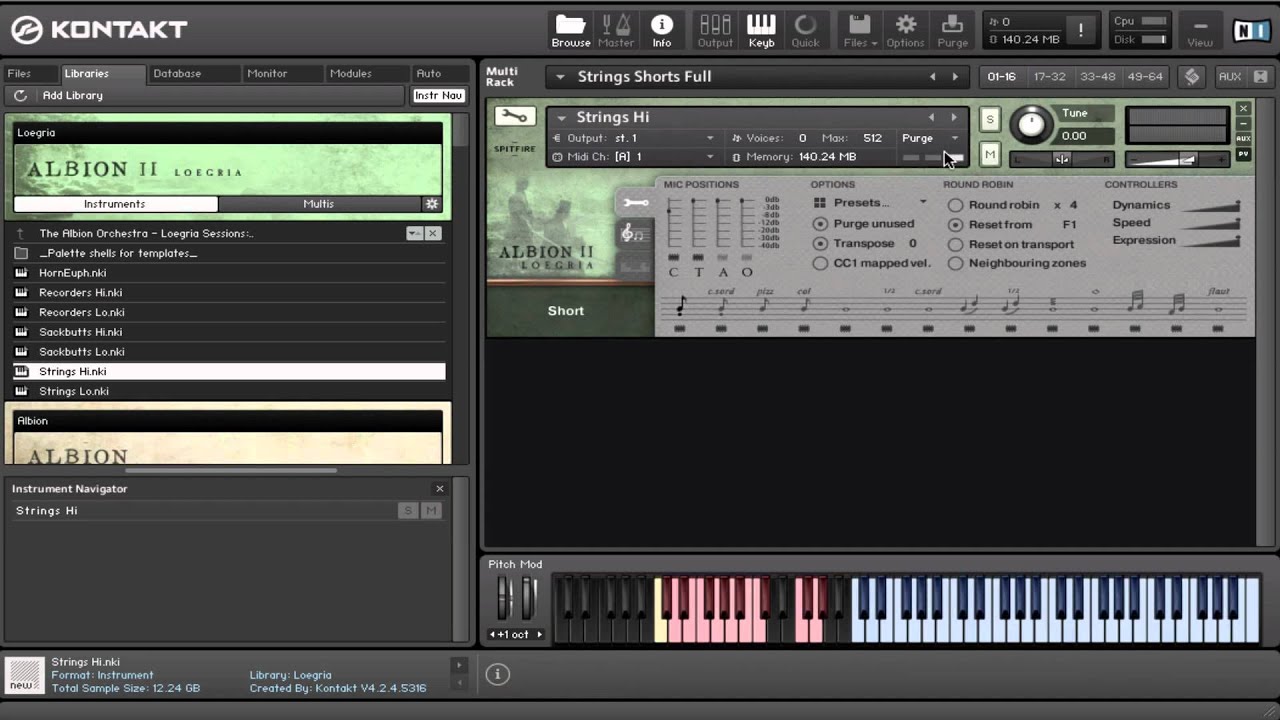Click the Multi Rack workspace icon beside 49-64
This screenshot has height=720, width=1280.
tap(1192, 77)
